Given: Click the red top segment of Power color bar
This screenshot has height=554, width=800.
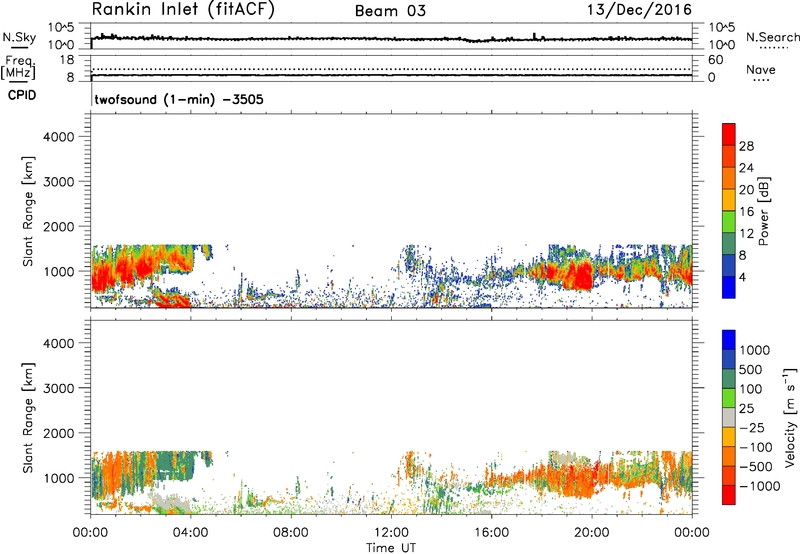Looking at the screenshot, I should [x=729, y=135].
